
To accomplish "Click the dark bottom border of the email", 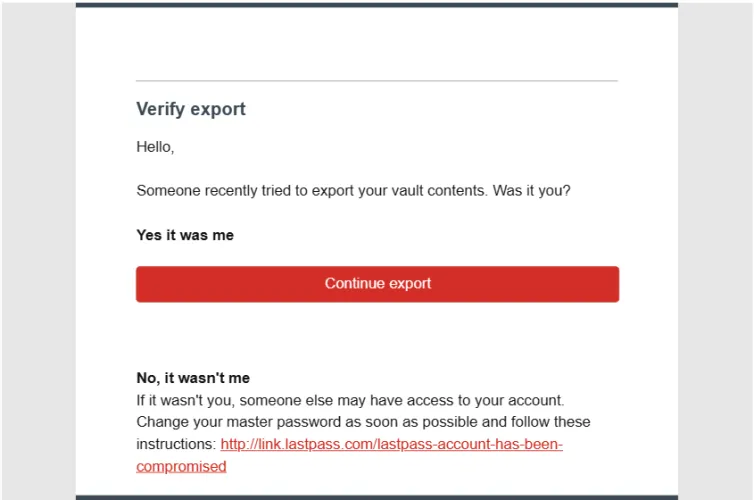I will coord(377,496).
